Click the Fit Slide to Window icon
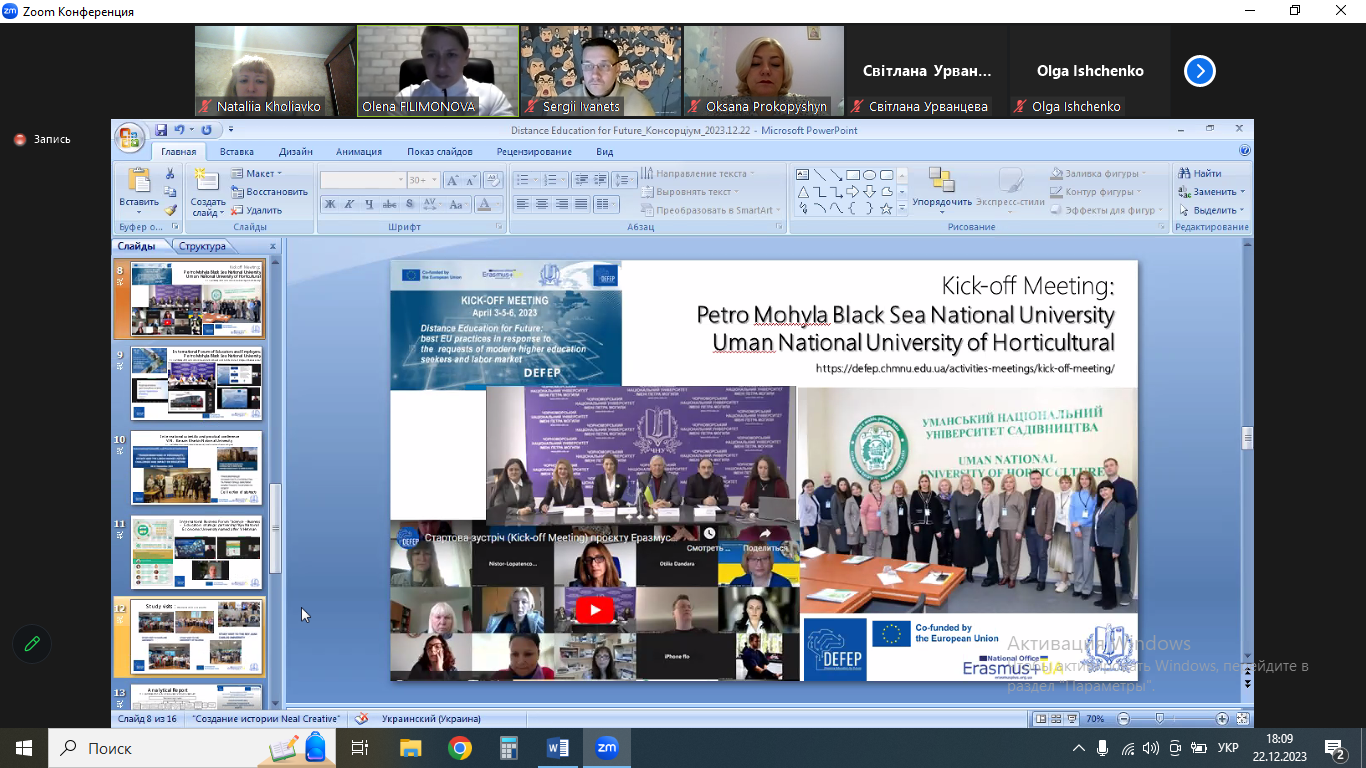 (x=1243, y=718)
